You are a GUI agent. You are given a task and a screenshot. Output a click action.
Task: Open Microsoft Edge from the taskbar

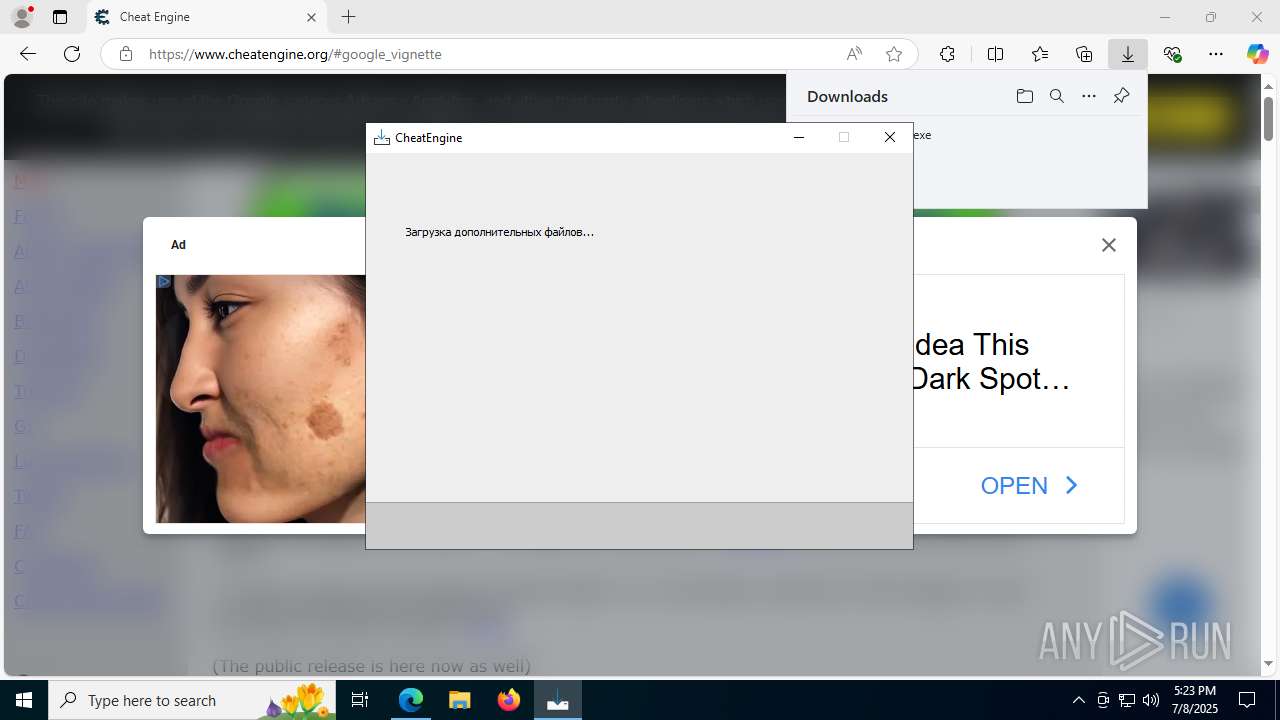click(x=411, y=700)
